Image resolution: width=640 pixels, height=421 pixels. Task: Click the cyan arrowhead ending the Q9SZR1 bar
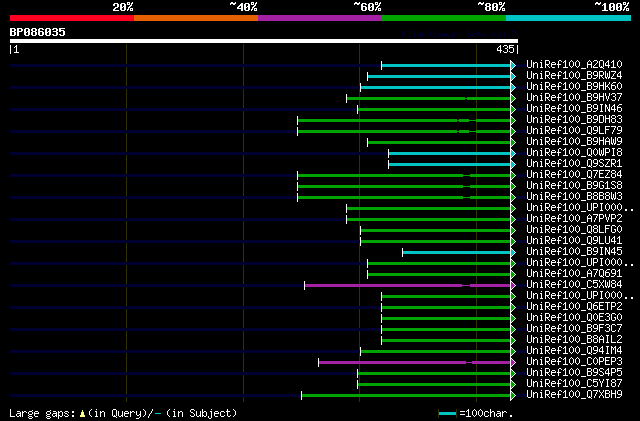tap(513, 165)
